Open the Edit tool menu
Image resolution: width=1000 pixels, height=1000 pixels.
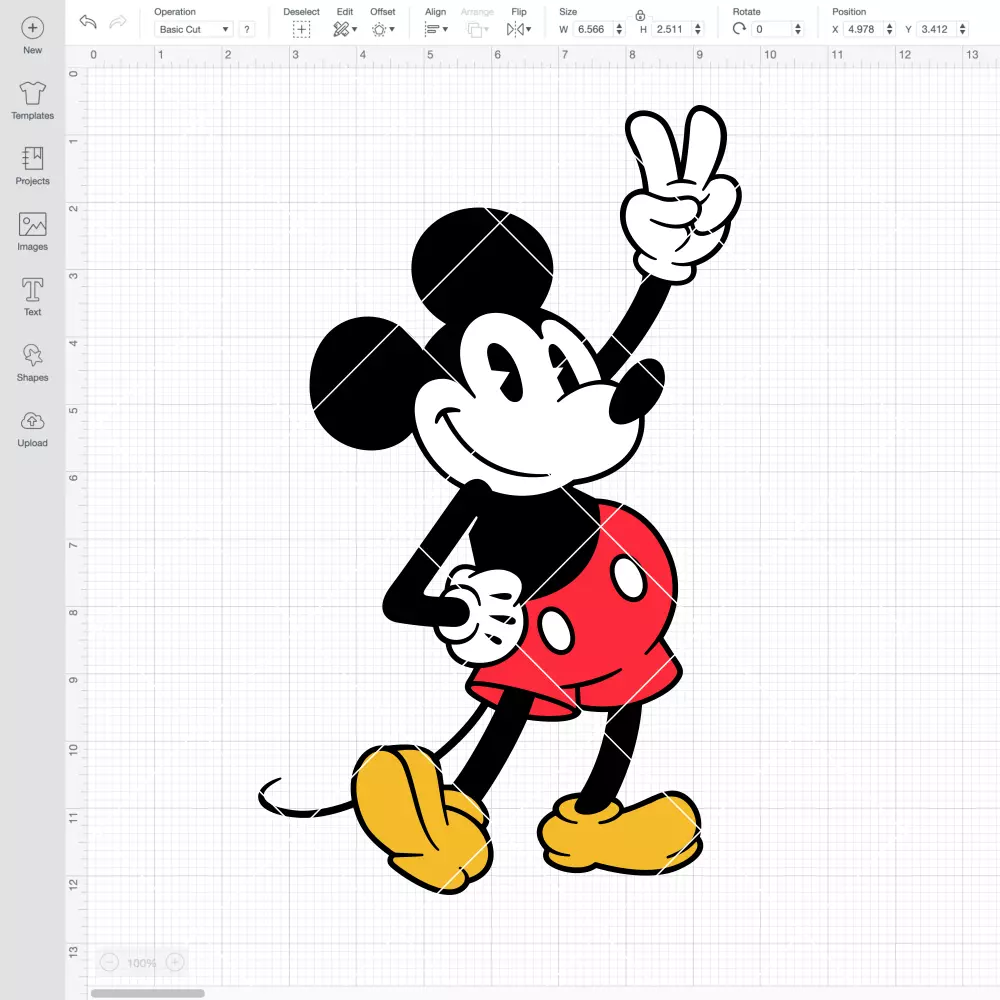point(345,29)
